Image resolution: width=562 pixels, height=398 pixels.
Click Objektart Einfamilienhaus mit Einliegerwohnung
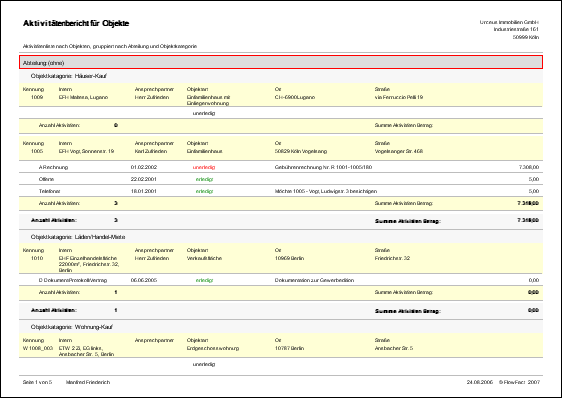pos(208,100)
